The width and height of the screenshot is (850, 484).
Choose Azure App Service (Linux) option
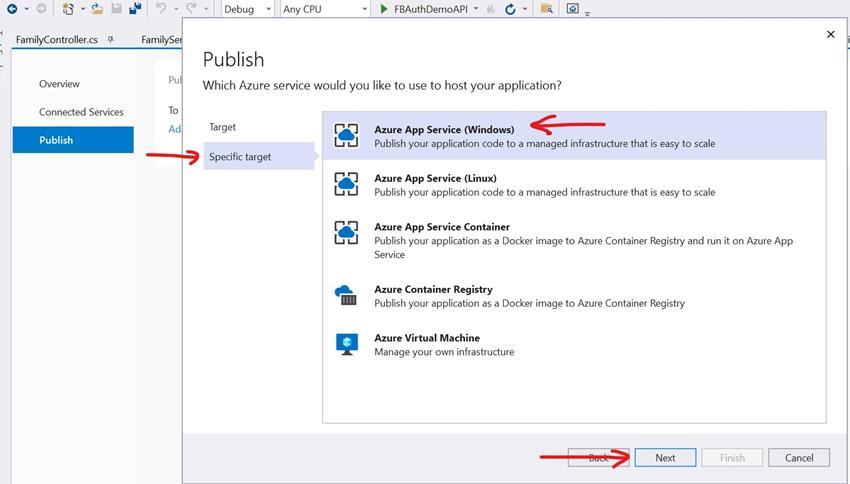point(574,185)
